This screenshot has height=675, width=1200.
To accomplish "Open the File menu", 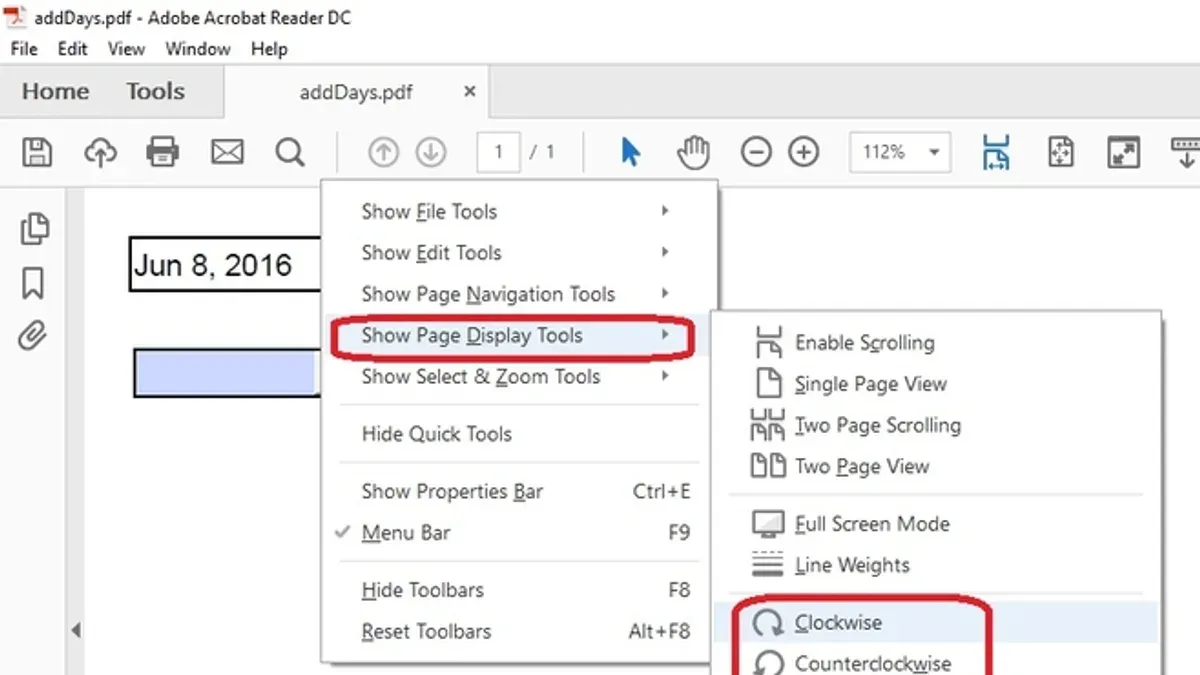I will [24, 49].
